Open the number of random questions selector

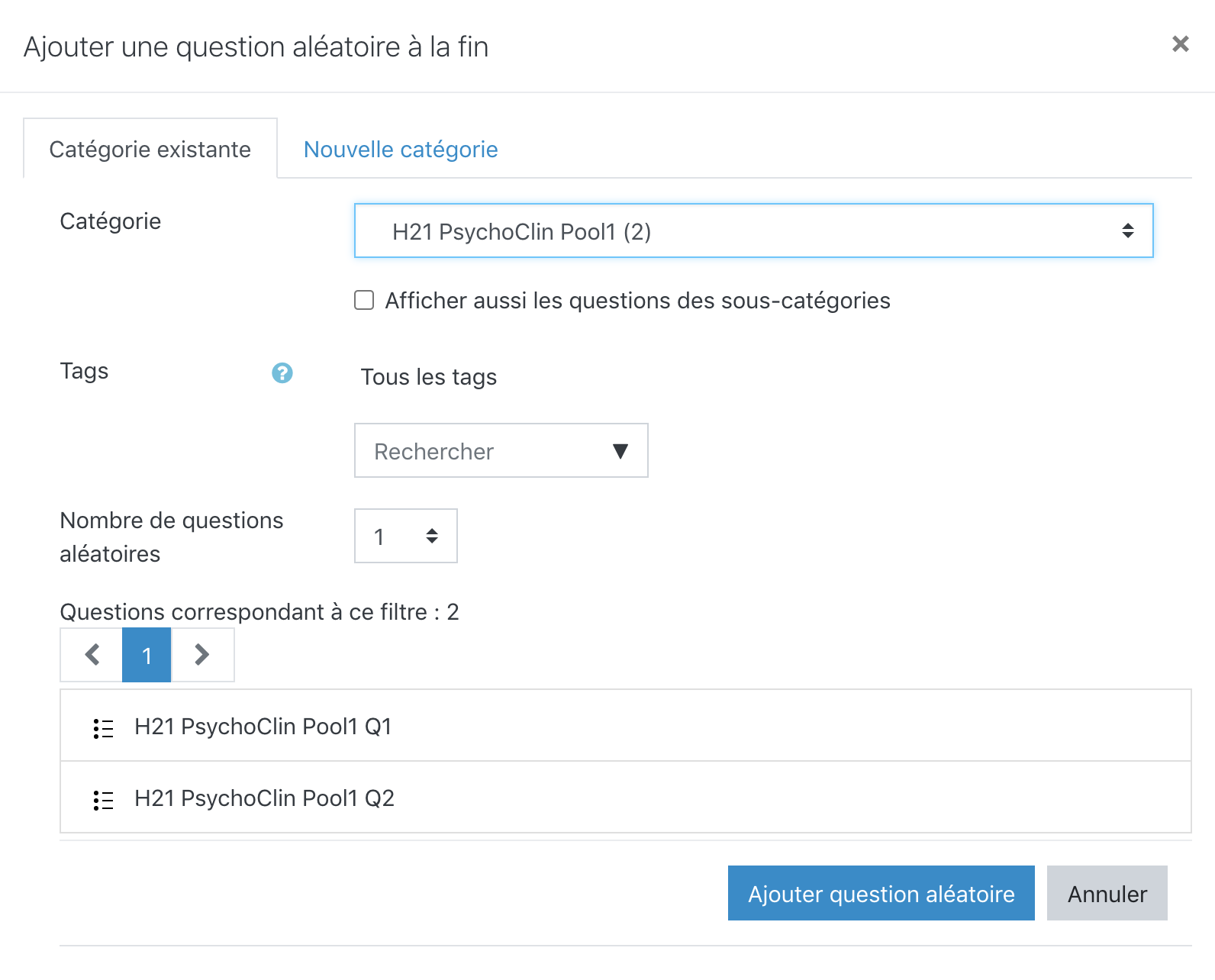pyautogui.click(x=405, y=536)
